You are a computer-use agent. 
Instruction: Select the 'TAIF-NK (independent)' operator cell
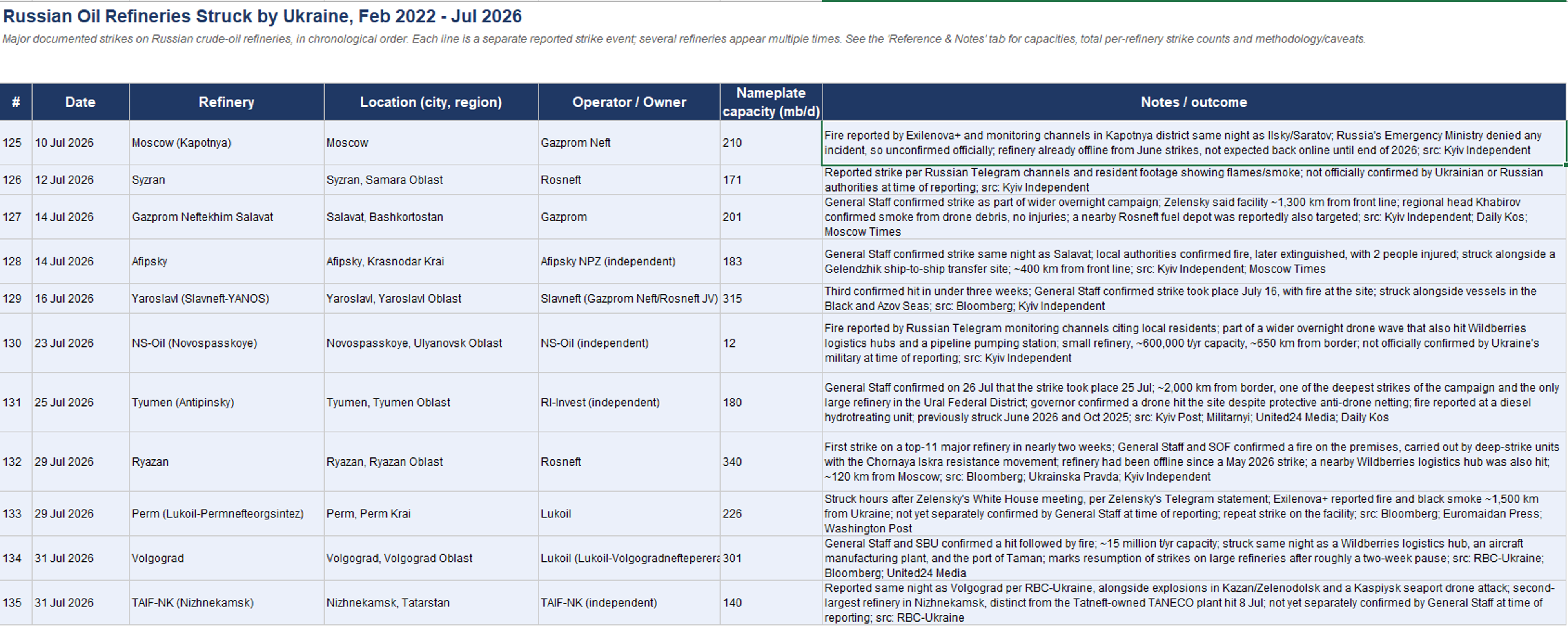point(629,602)
